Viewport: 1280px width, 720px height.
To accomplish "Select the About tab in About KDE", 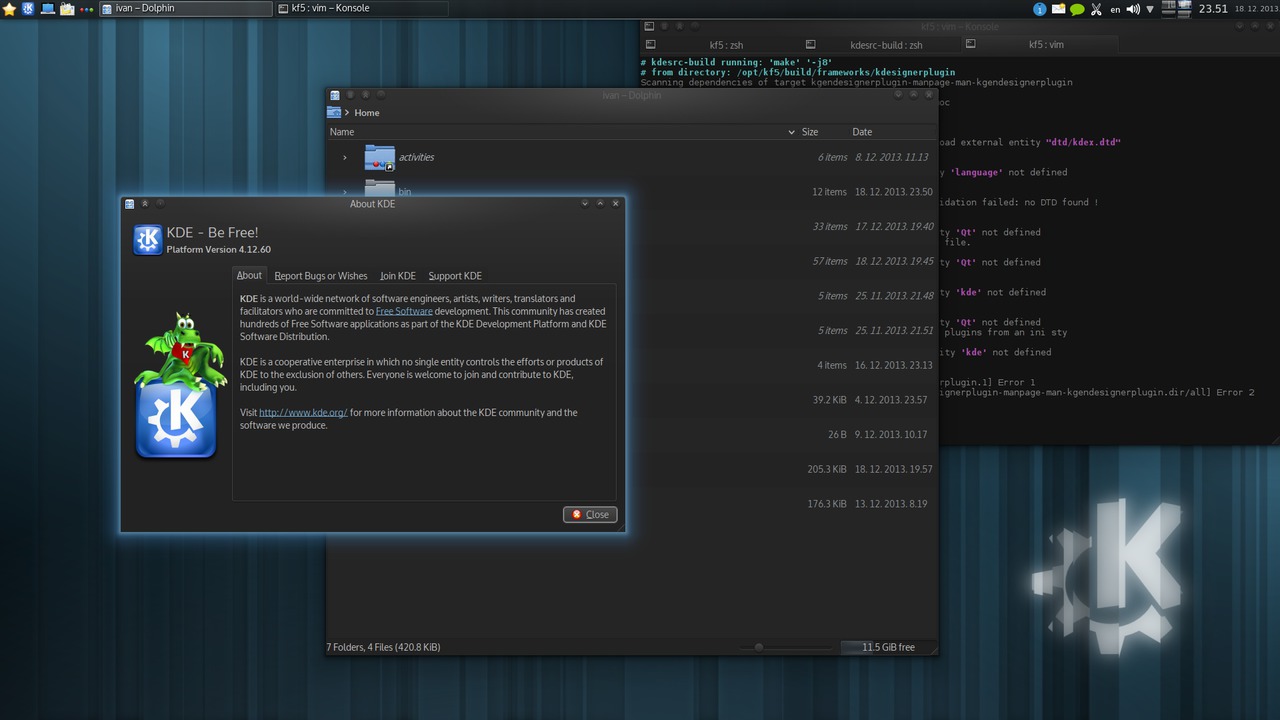I will point(249,275).
